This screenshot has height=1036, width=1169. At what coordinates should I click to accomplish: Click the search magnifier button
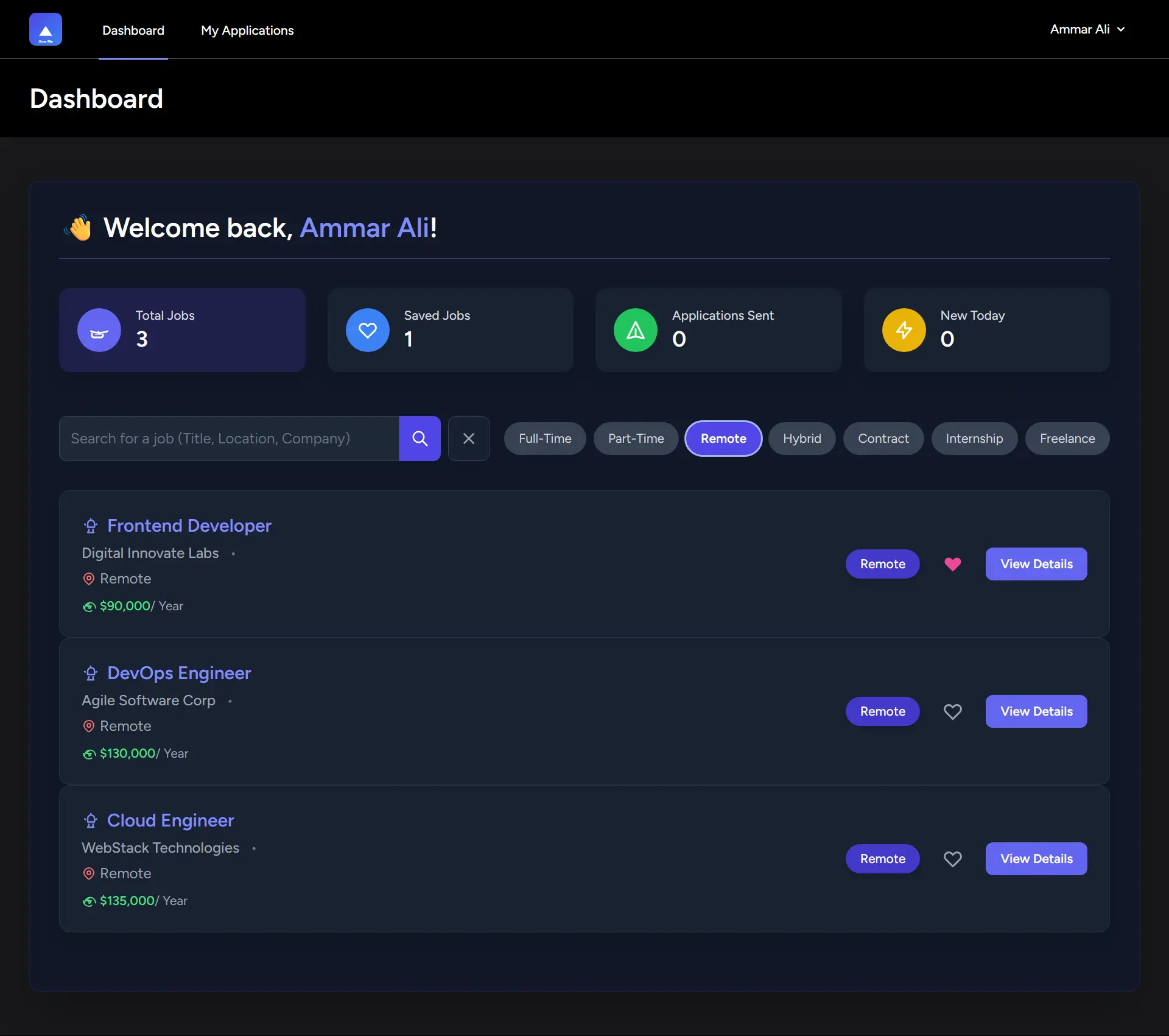420,439
